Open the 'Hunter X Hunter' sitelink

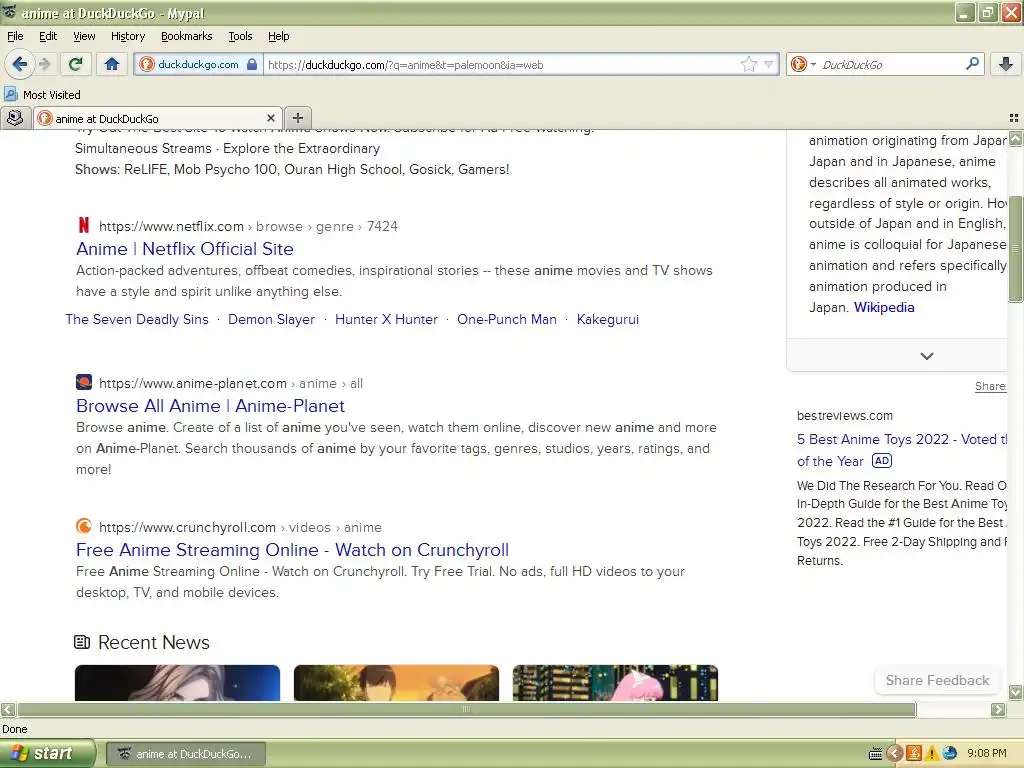pyautogui.click(x=386, y=319)
